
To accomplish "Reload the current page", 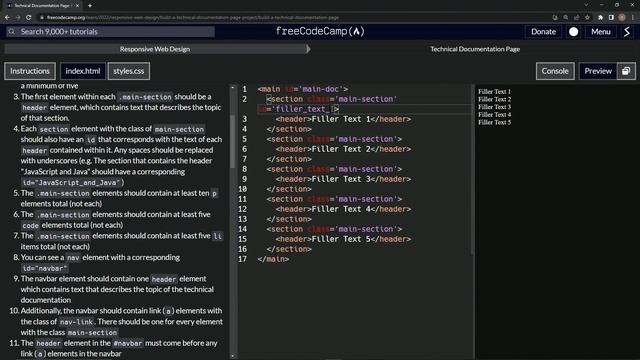I will point(29,17).
